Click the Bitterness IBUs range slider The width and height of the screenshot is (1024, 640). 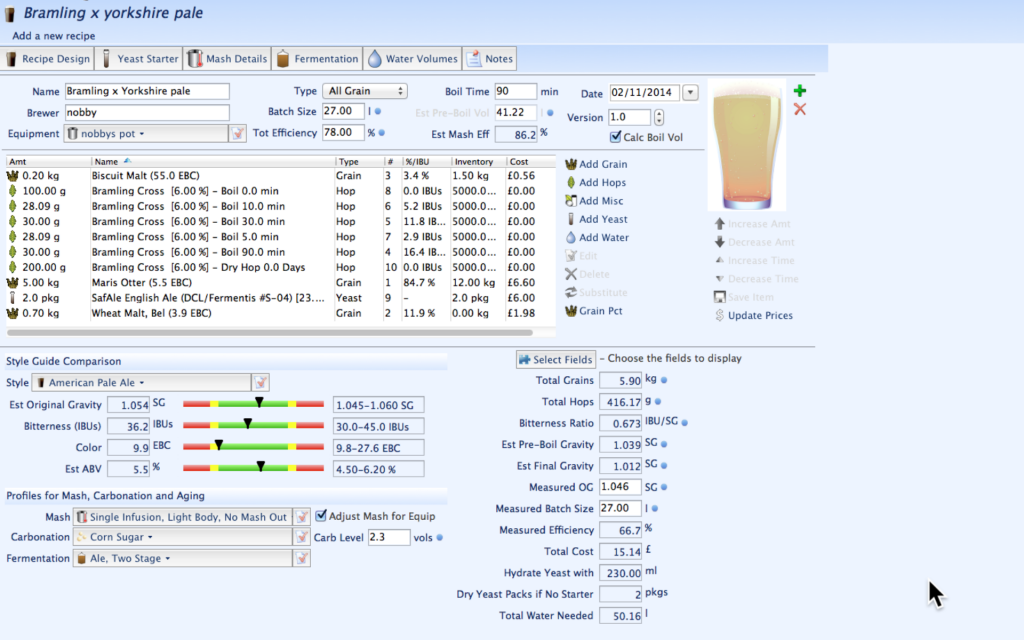253,426
